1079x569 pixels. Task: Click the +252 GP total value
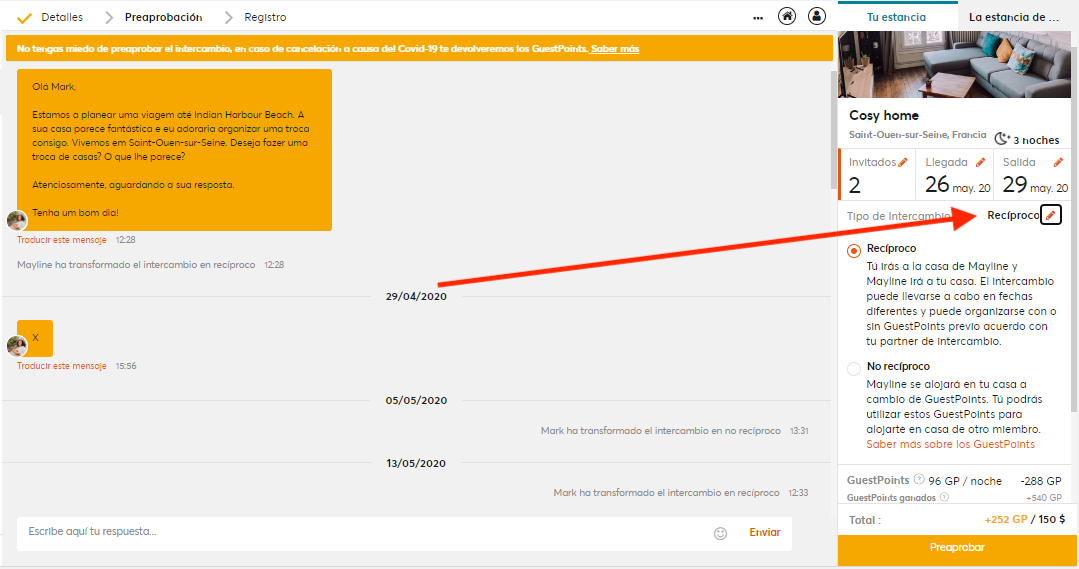pyautogui.click(x=1005, y=519)
